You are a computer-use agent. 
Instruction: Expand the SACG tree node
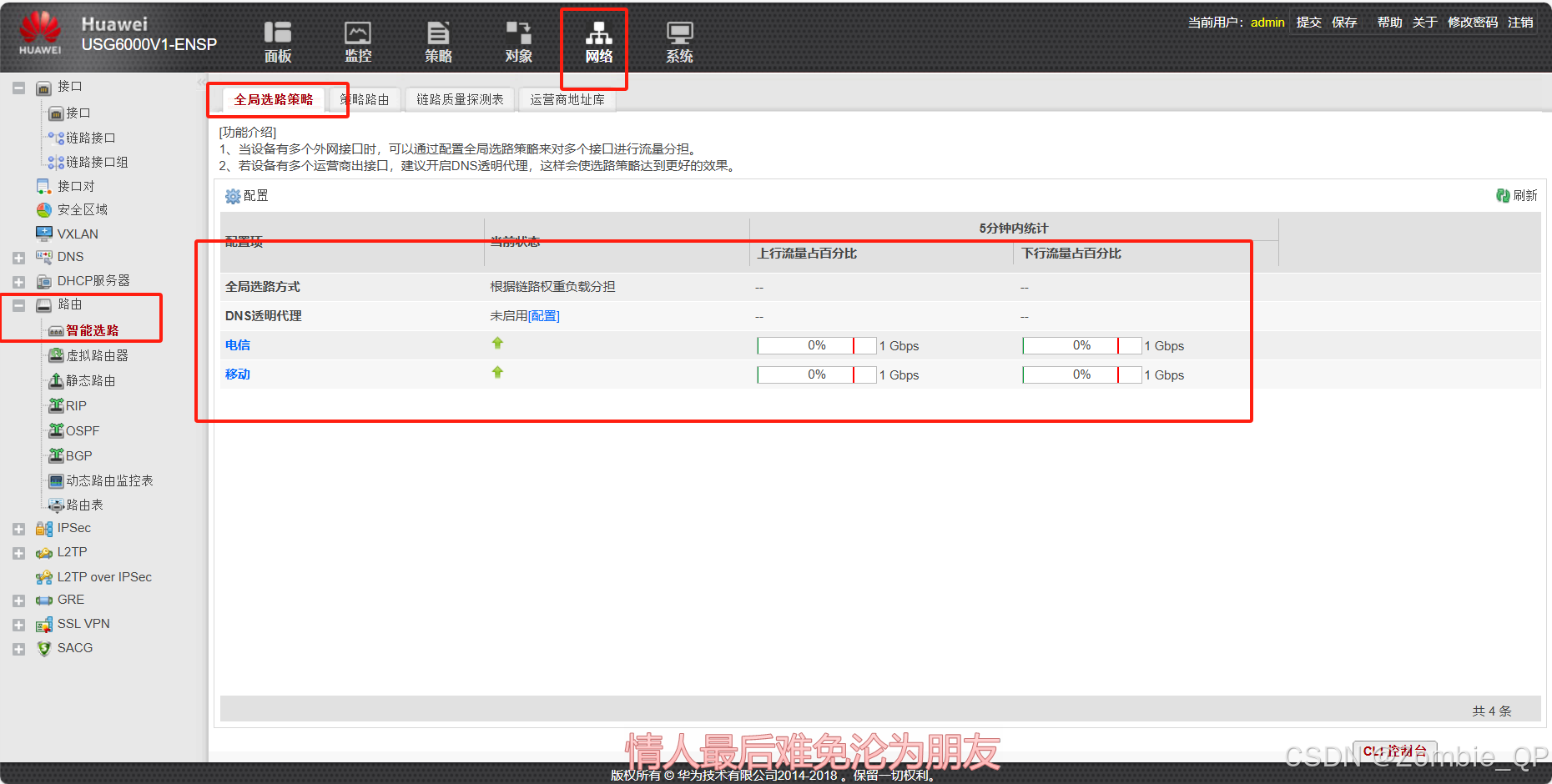[x=18, y=649]
